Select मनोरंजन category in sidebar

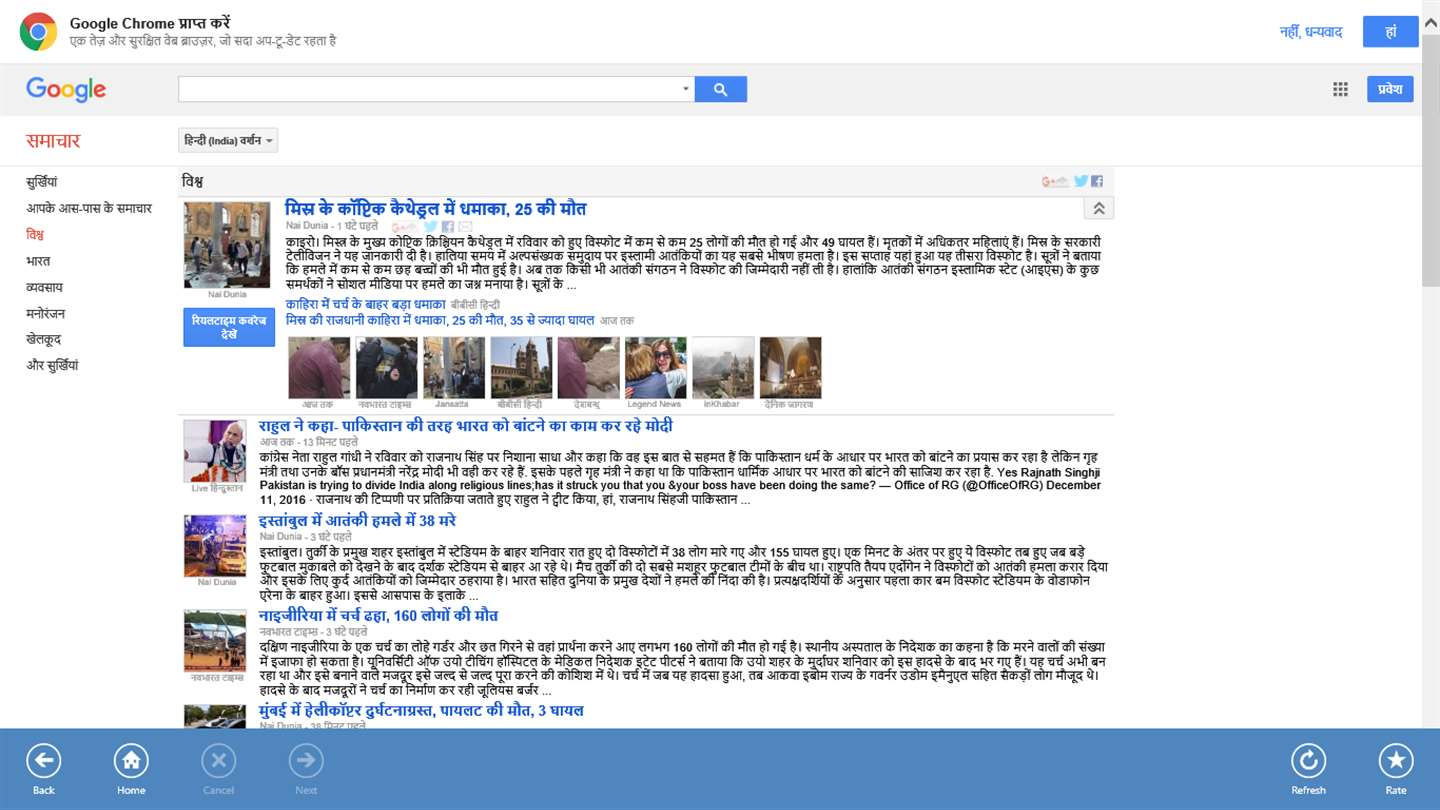46,313
